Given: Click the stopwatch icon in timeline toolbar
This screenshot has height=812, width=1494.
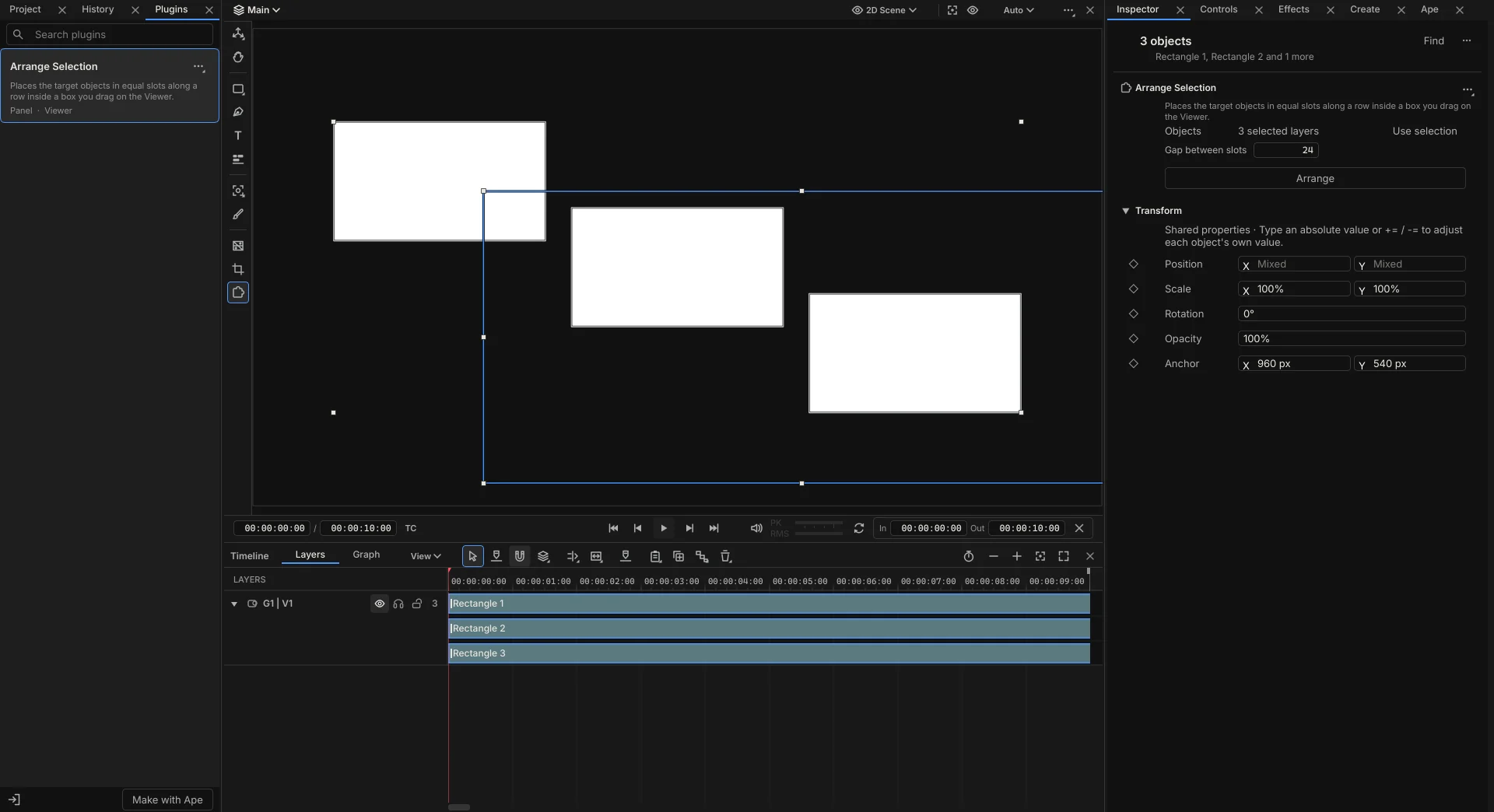Looking at the screenshot, I should (x=969, y=556).
